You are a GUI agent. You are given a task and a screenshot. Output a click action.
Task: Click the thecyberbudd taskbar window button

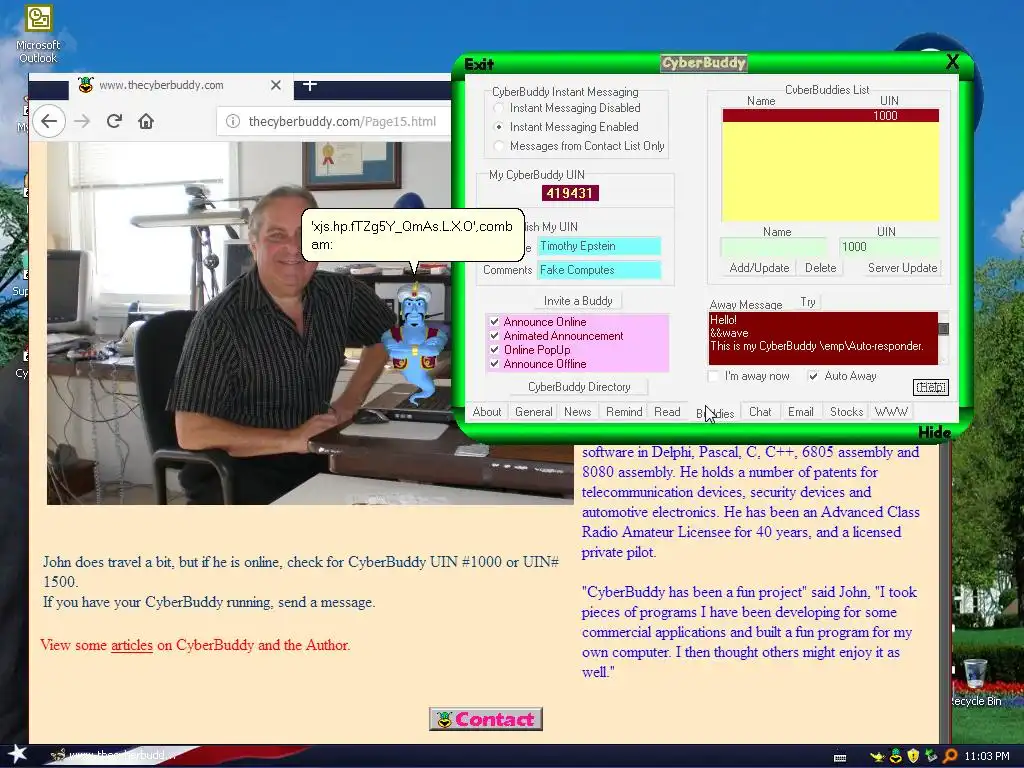pos(114,755)
